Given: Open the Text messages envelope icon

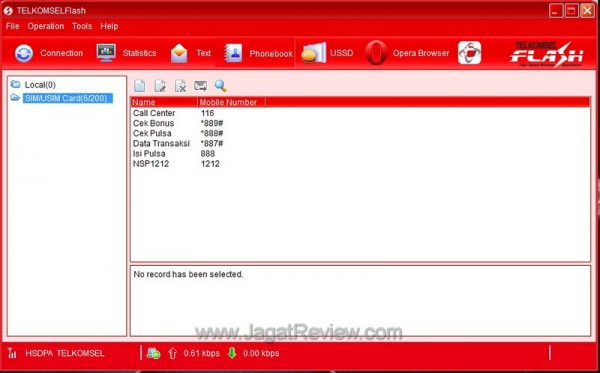Looking at the screenshot, I should point(179,53).
